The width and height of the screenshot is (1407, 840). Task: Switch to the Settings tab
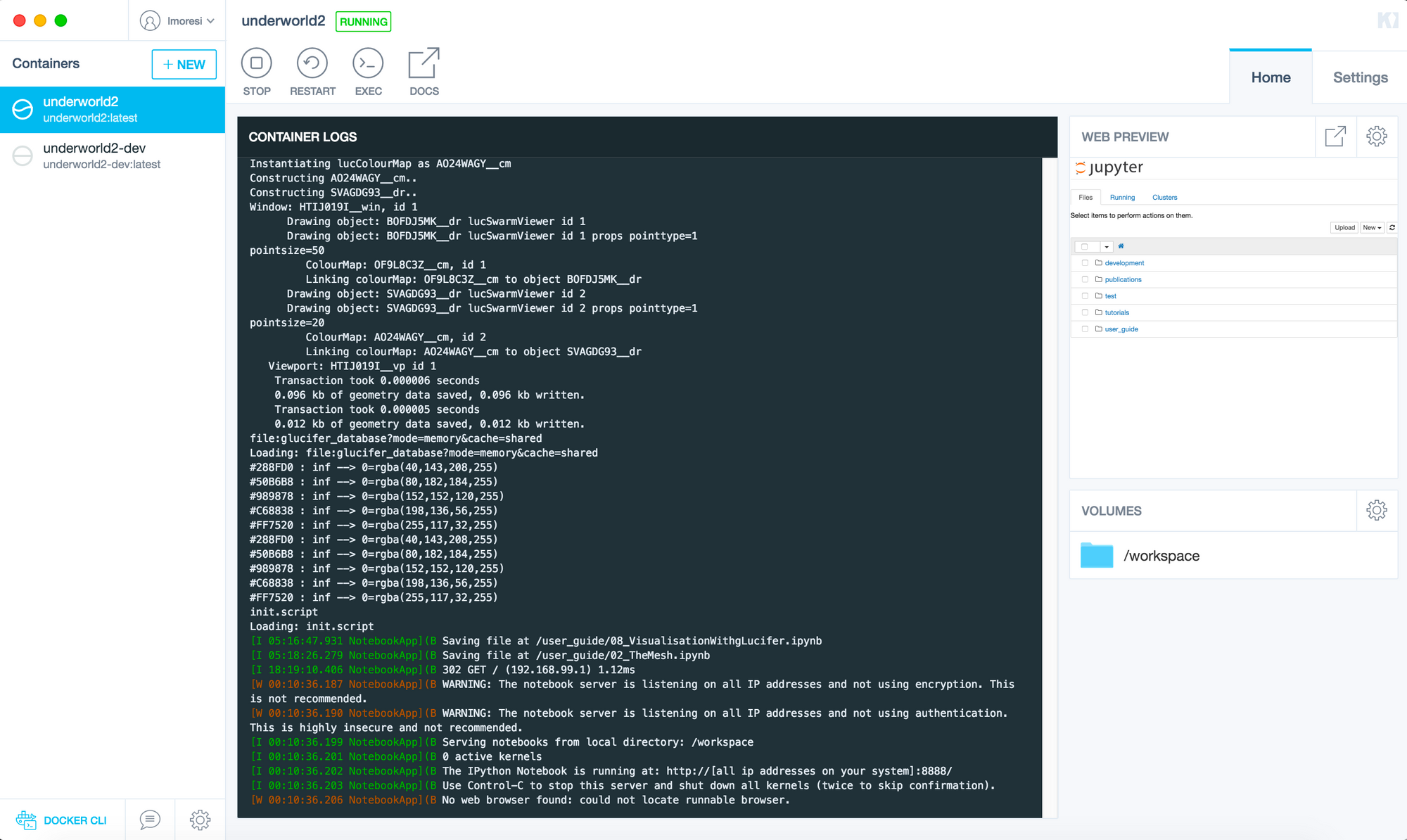click(x=1360, y=77)
